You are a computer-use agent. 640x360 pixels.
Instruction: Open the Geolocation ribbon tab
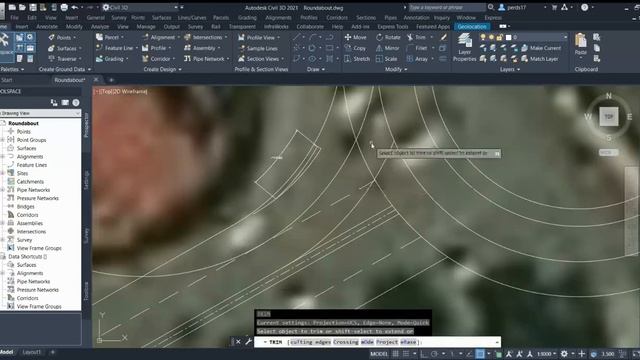pyautogui.click(x=472, y=27)
